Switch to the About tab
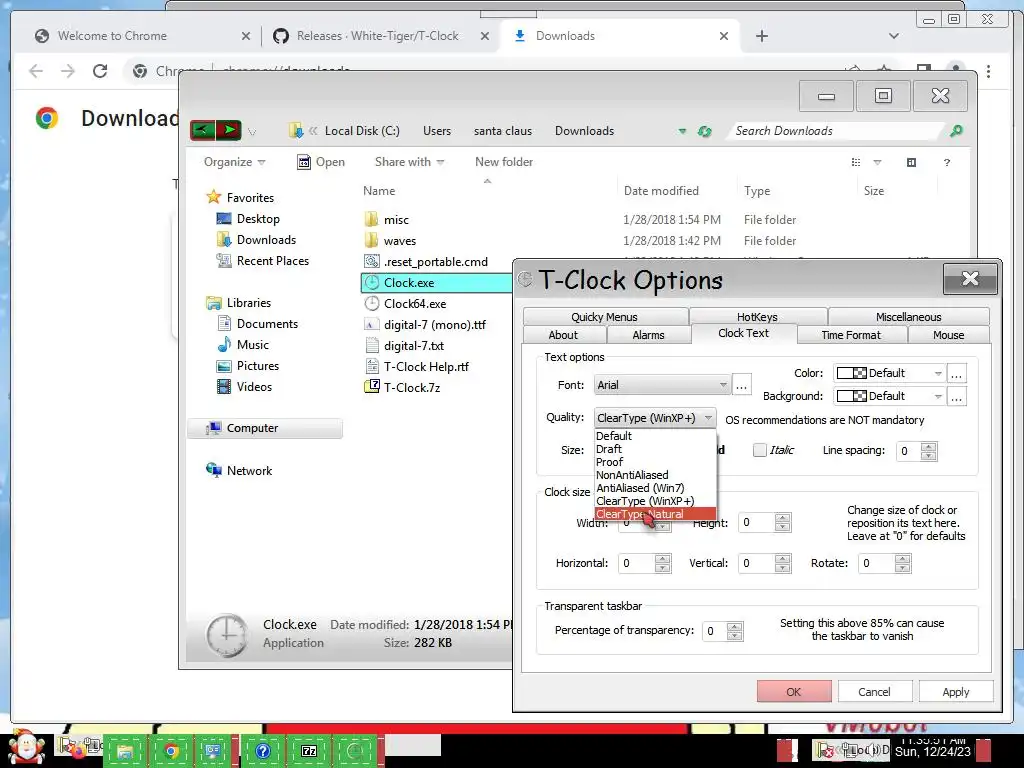This screenshot has width=1024, height=768. tap(563, 335)
